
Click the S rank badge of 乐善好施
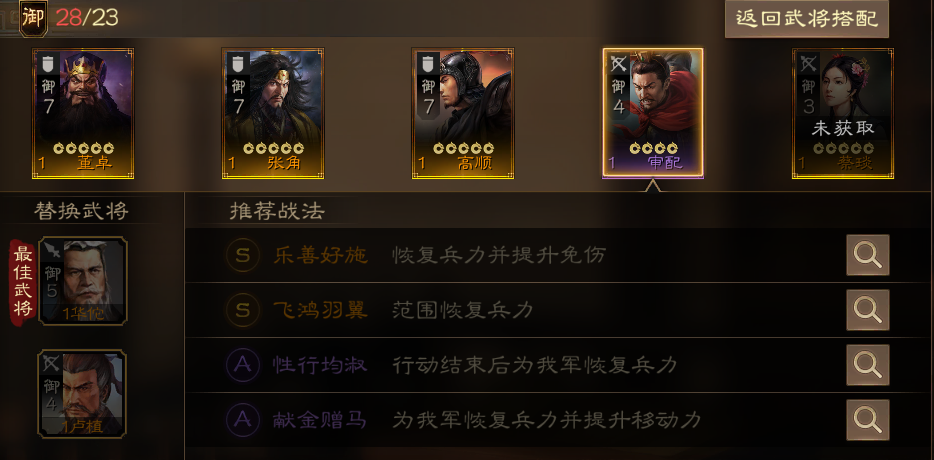pyautogui.click(x=242, y=256)
